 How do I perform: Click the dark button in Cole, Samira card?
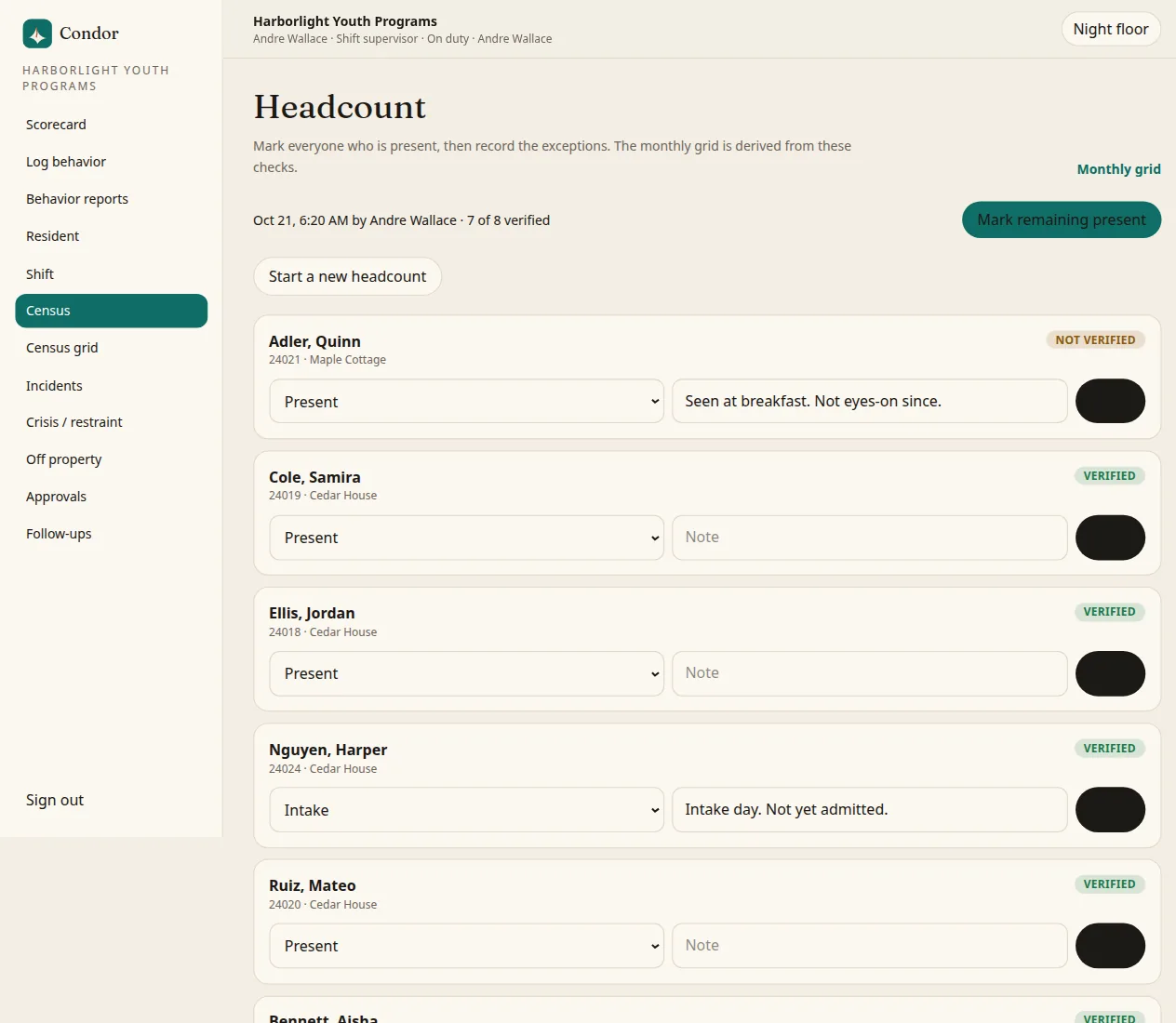tap(1110, 538)
